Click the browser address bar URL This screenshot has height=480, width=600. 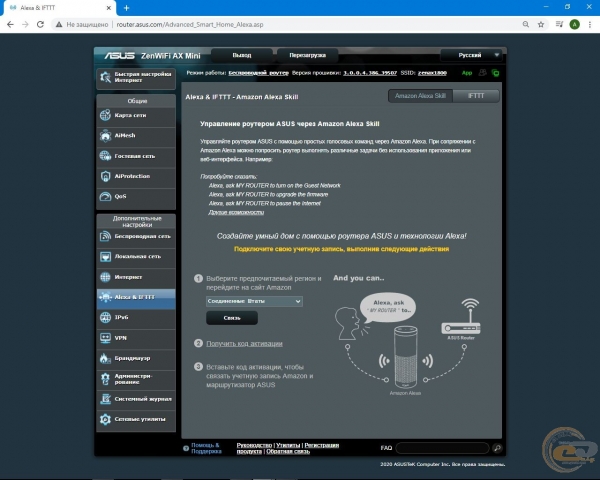point(190,24)
